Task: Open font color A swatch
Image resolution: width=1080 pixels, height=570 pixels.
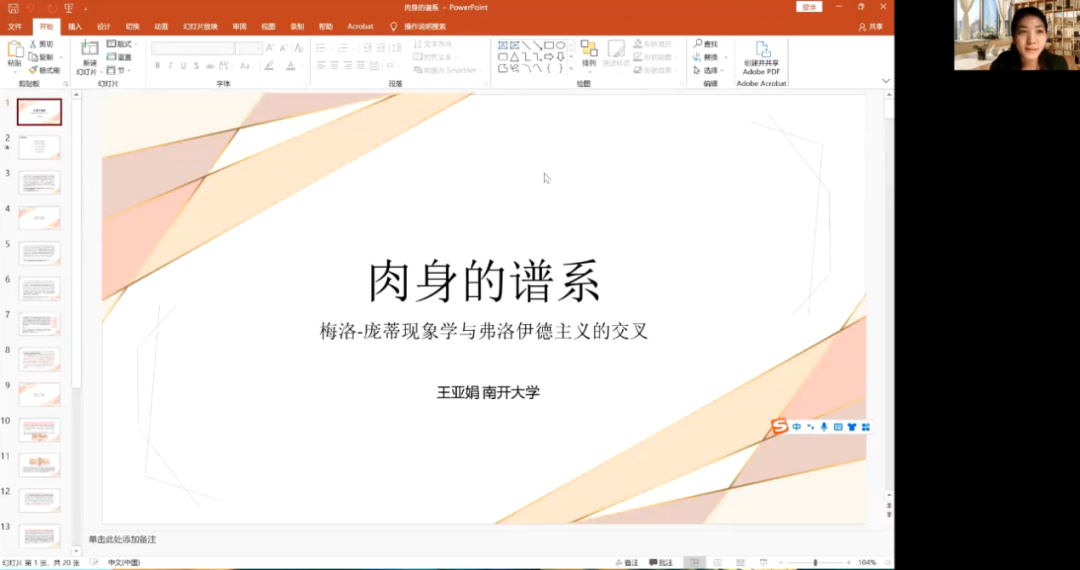Action: [x=291, y=65]
